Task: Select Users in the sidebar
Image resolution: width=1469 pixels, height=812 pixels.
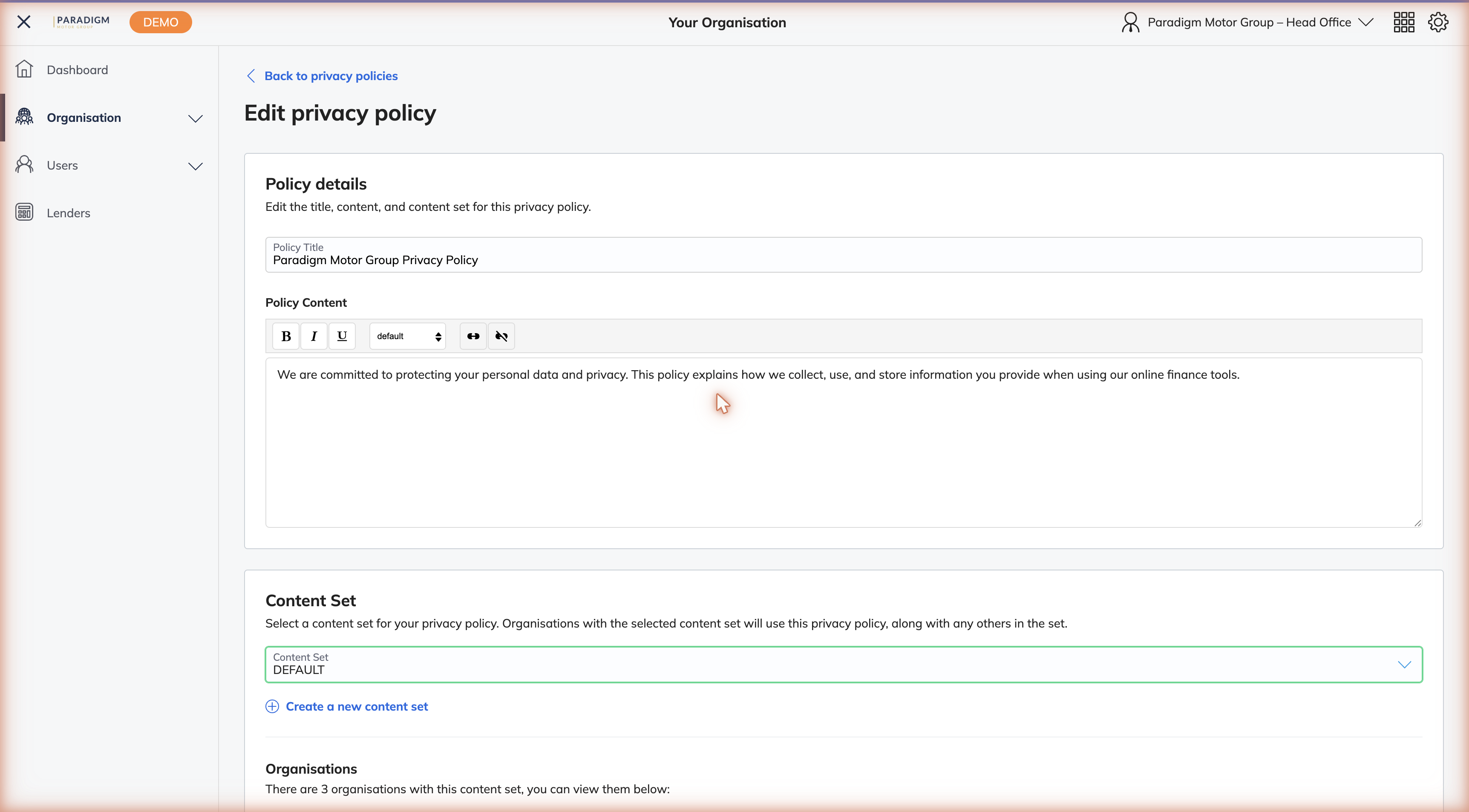Action: (62, 165)
